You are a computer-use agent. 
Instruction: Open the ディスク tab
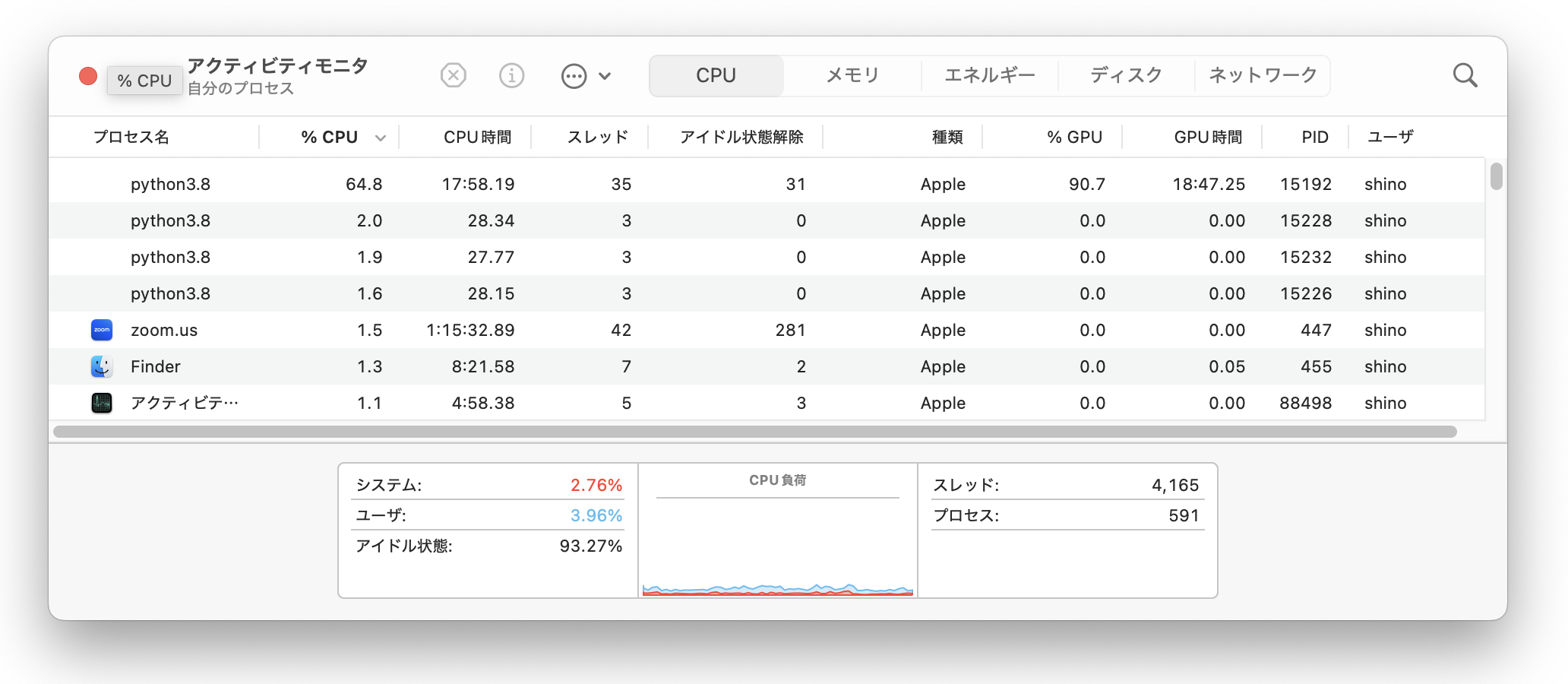[x=1124, y=75]
